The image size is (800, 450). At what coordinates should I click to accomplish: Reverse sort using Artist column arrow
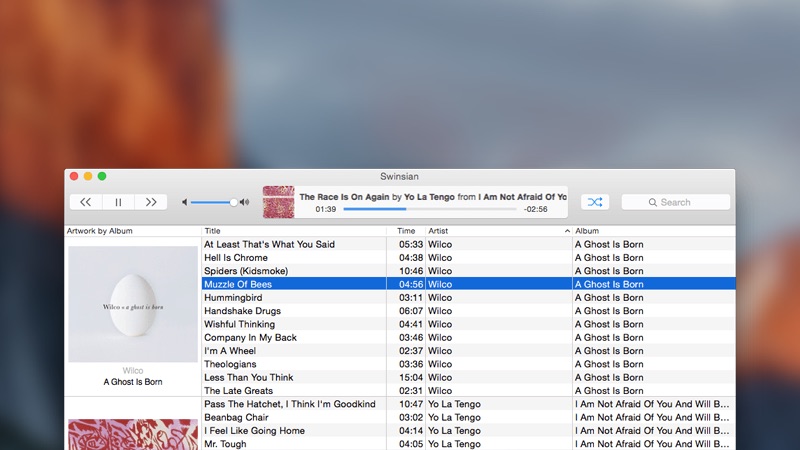pos(567,231)
